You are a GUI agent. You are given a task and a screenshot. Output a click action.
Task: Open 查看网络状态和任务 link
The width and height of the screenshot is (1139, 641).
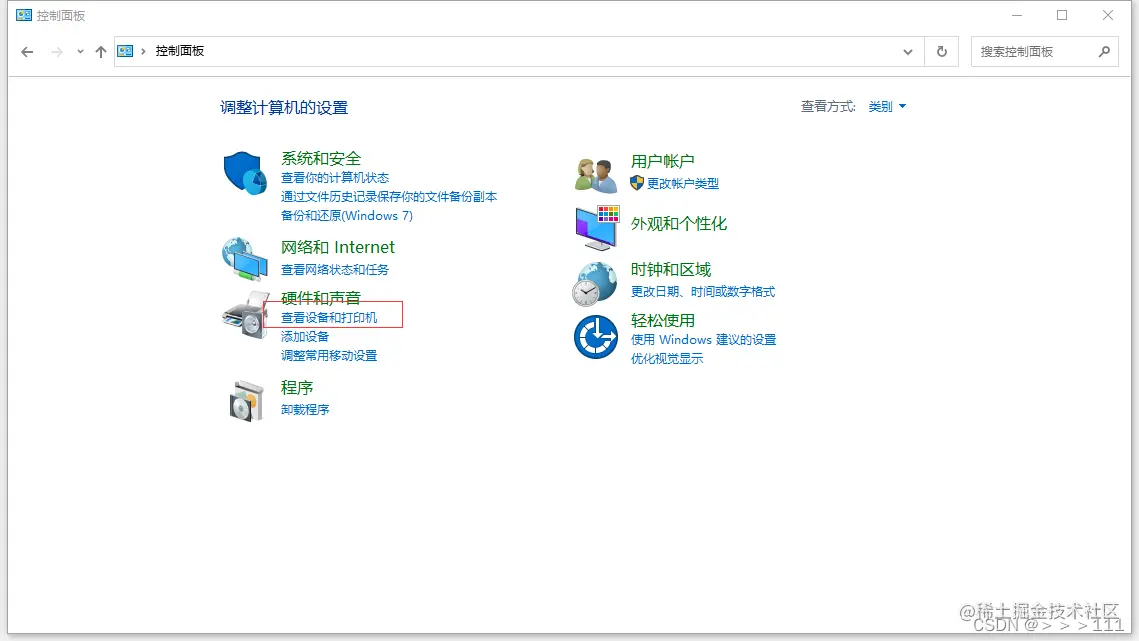pyautogui.click(x=335, y=270)
